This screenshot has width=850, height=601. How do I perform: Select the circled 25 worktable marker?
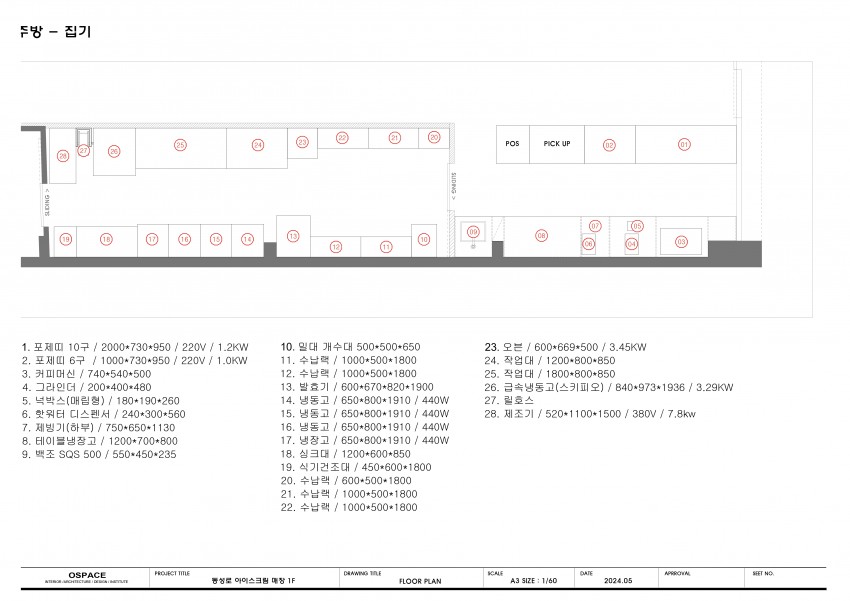[x=180, y=145]
